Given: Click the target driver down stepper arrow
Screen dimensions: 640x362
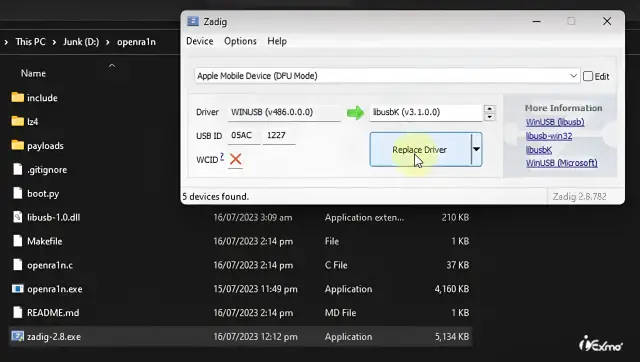Looking at the screenshot, I should coord(489,117).
